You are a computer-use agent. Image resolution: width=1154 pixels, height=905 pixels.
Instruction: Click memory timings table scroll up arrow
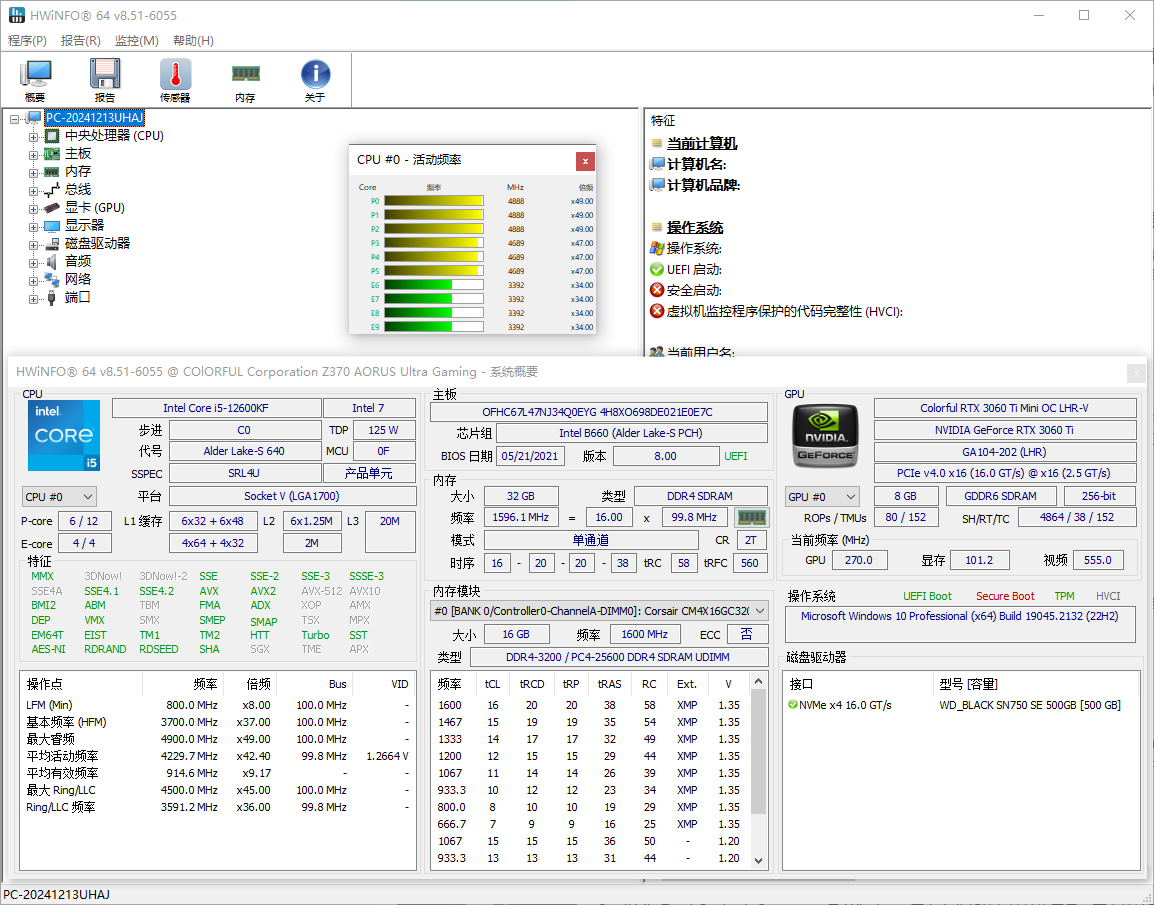tap(759, 681)
